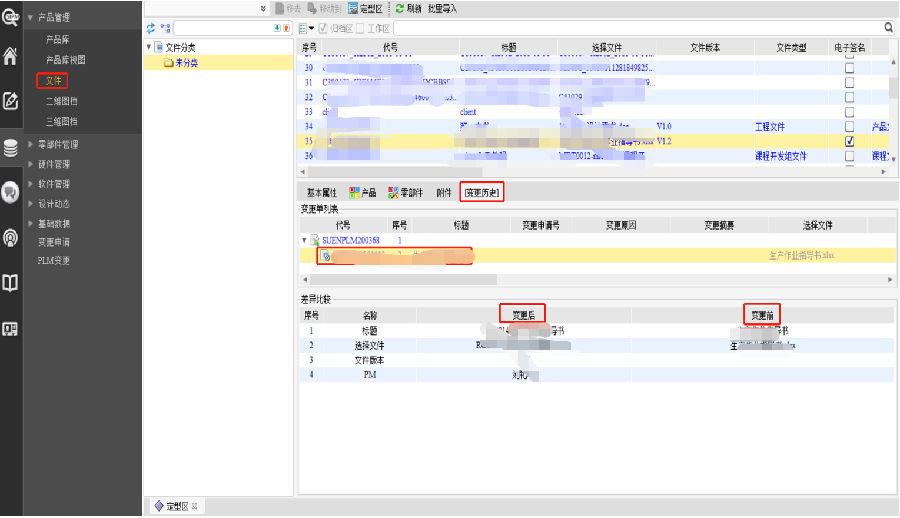Select 二维图档 in the left menu

coord(61,101)
